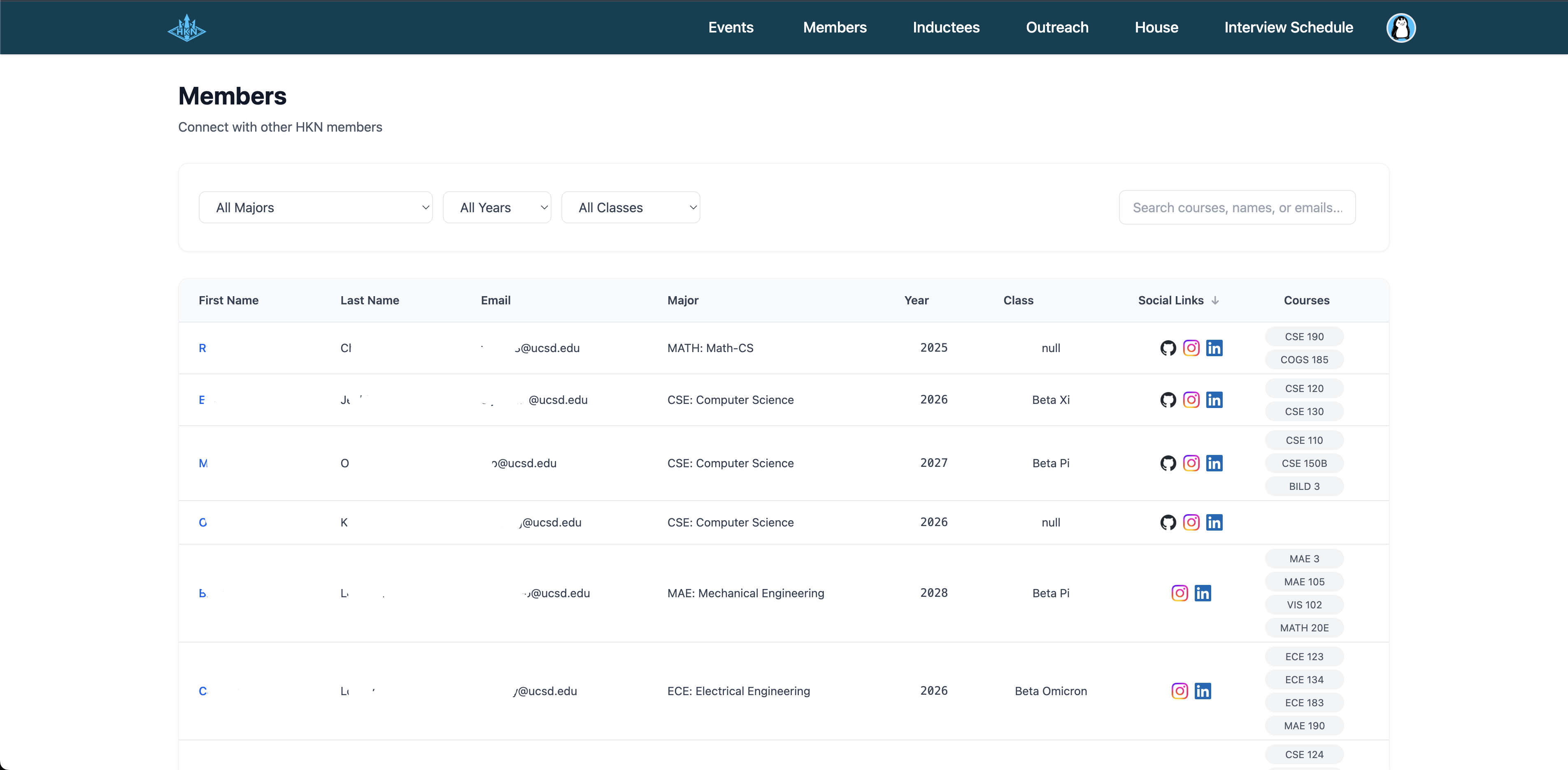This screenshot has height=770, width=1568.
Task: Open Instagram of the Mechanical Engineering member
Action: click(1179, 593)
